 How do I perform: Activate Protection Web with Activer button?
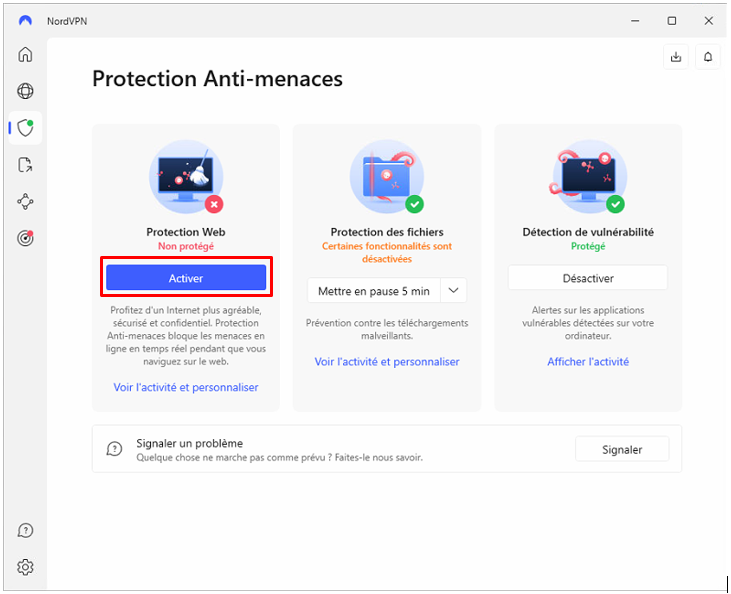[186, 278]
